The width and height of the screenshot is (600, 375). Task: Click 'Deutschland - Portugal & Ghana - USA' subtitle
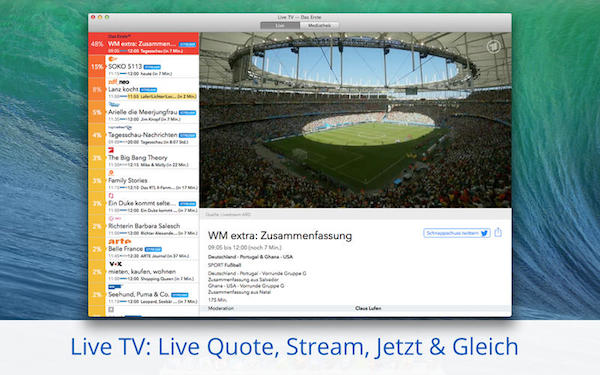[250, 257]
